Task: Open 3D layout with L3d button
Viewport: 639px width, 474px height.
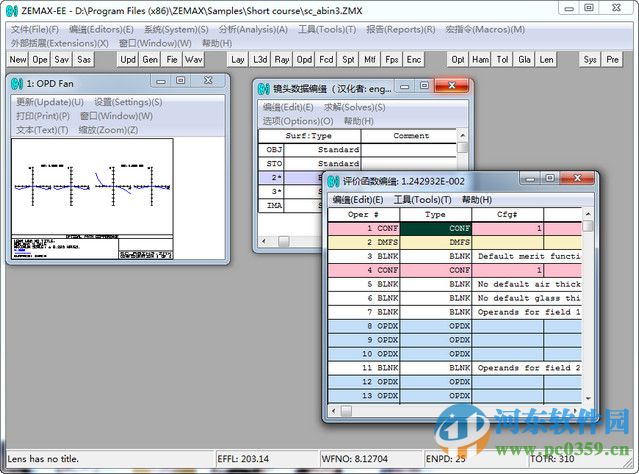Action: tap(260, 60)
